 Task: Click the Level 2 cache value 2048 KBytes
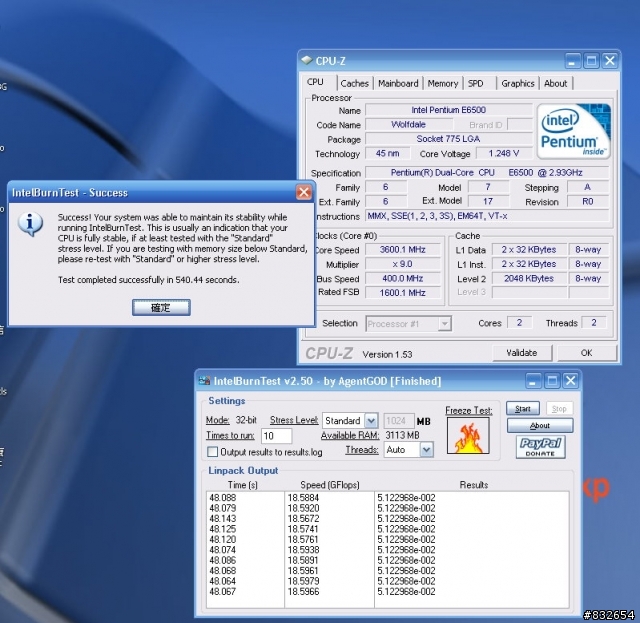[529, 278]
